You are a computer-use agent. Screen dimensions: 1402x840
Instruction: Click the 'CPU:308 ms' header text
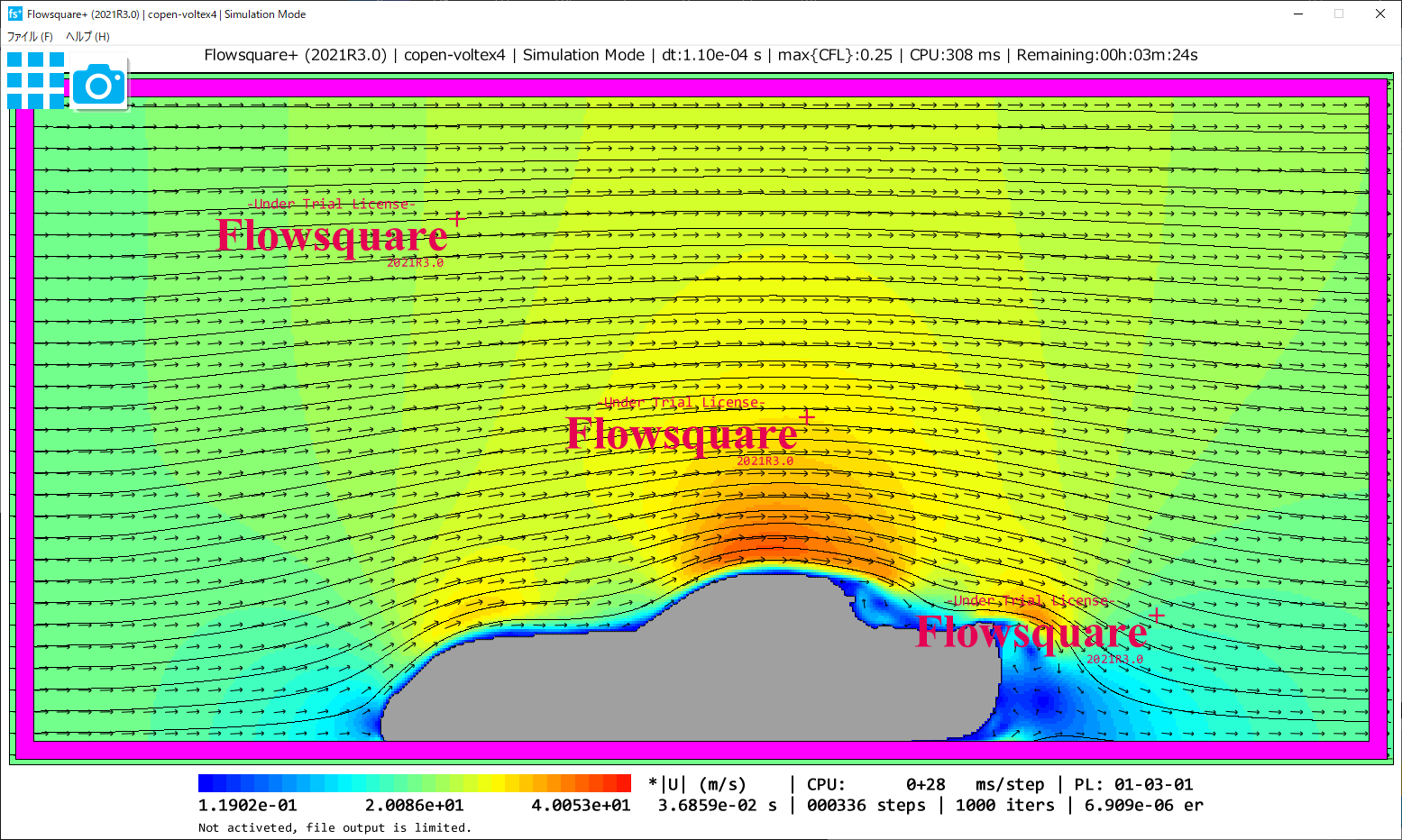pyautogui.click(x=955, y=55)
